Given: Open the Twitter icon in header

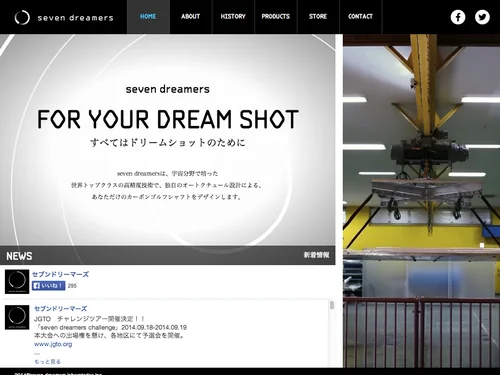Looking at the screenshot, I should click(x=482, y=17).
